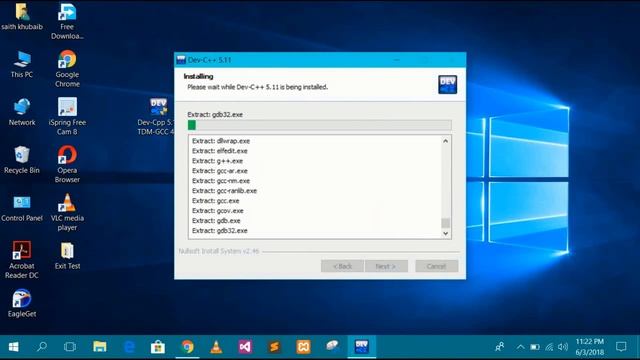Open Microsoft Store from the taskbar

(158, 347)
